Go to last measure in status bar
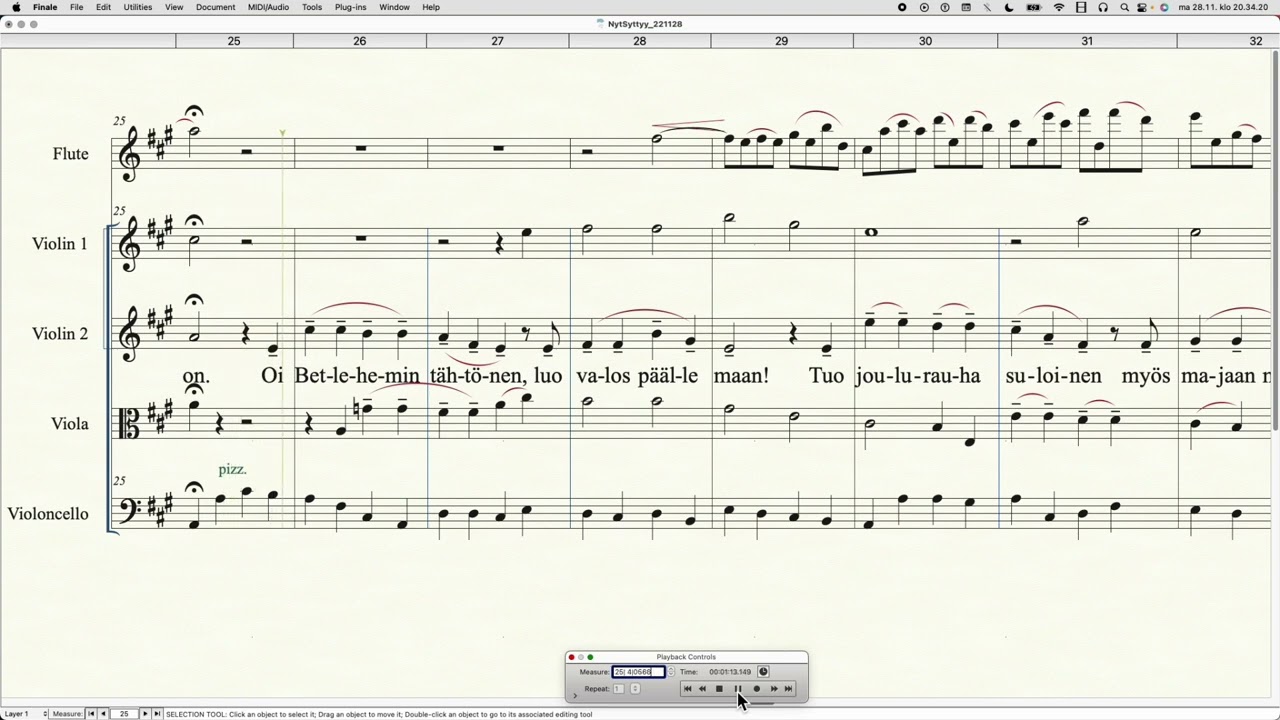This screenshot has width=1280, height=720. click(157, 714)
